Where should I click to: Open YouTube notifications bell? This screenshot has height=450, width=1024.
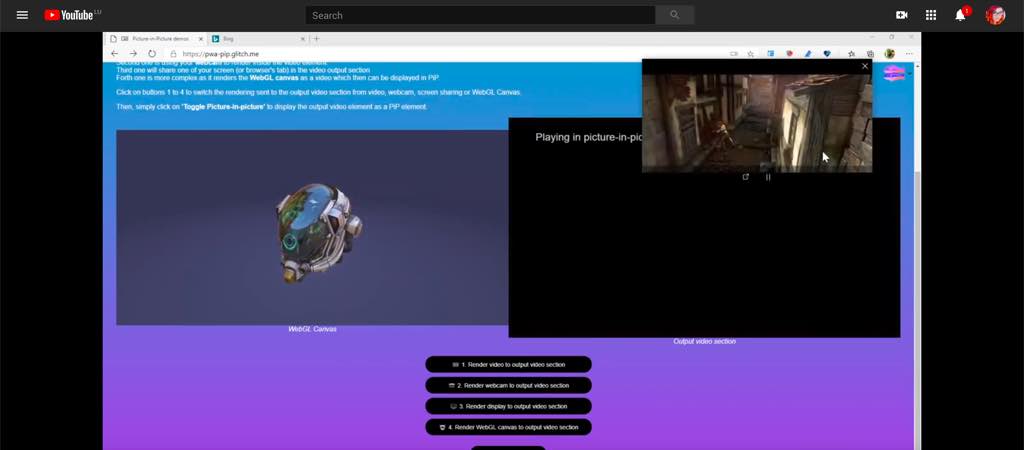click(x=960, y=15)
